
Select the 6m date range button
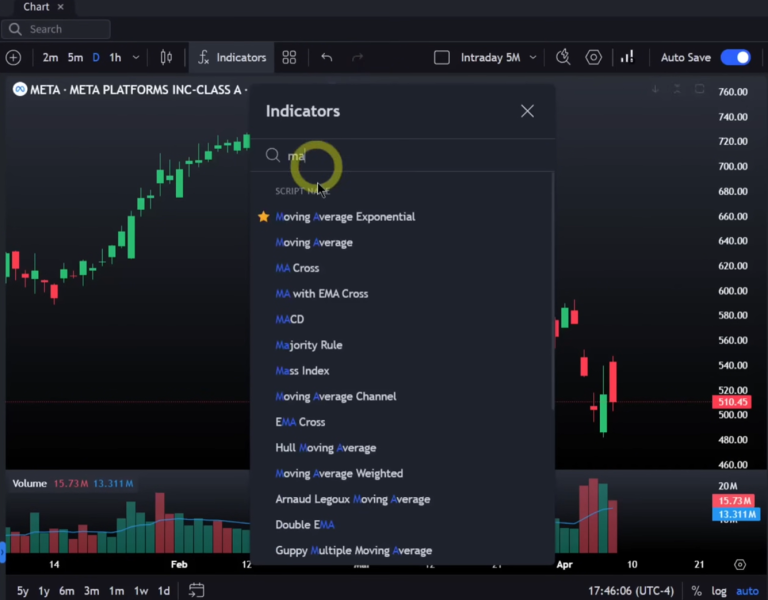tap(66, 591)
